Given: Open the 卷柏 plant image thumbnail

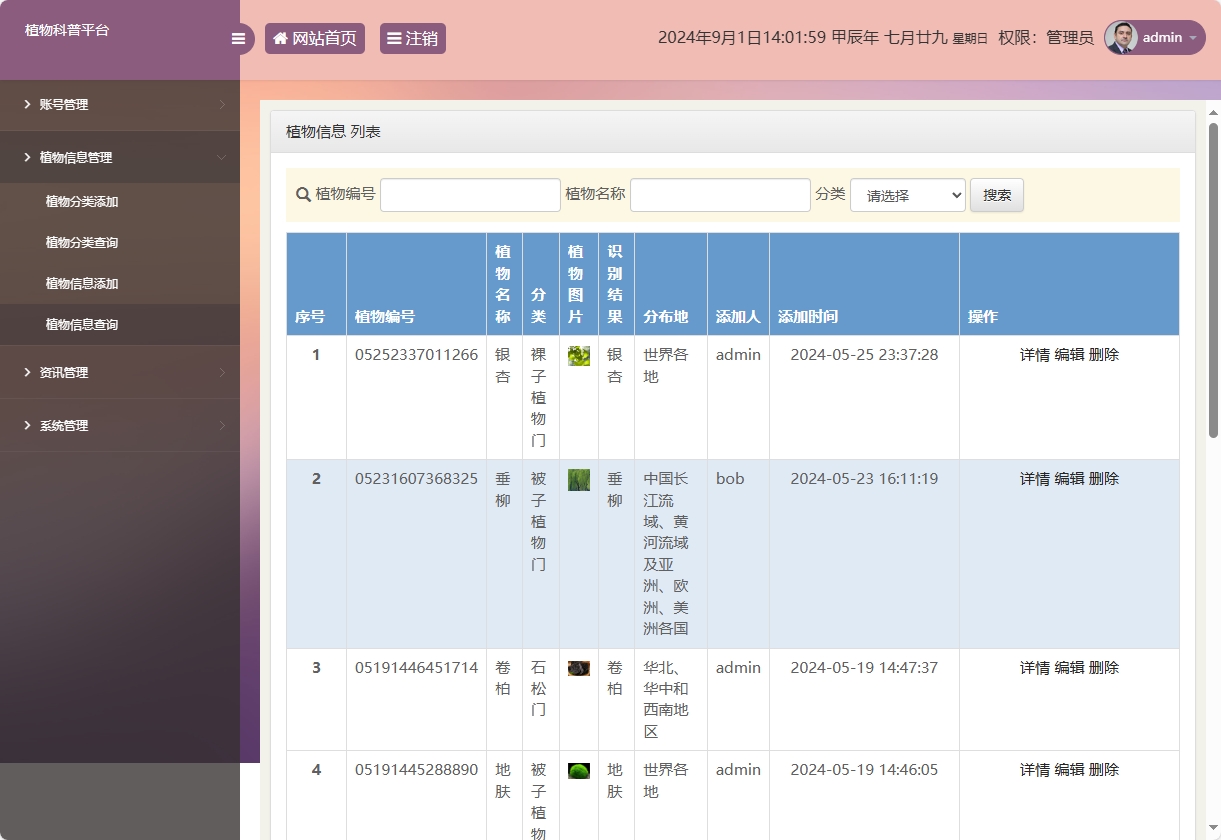Looking at the screenshot, I should [579, 668].
